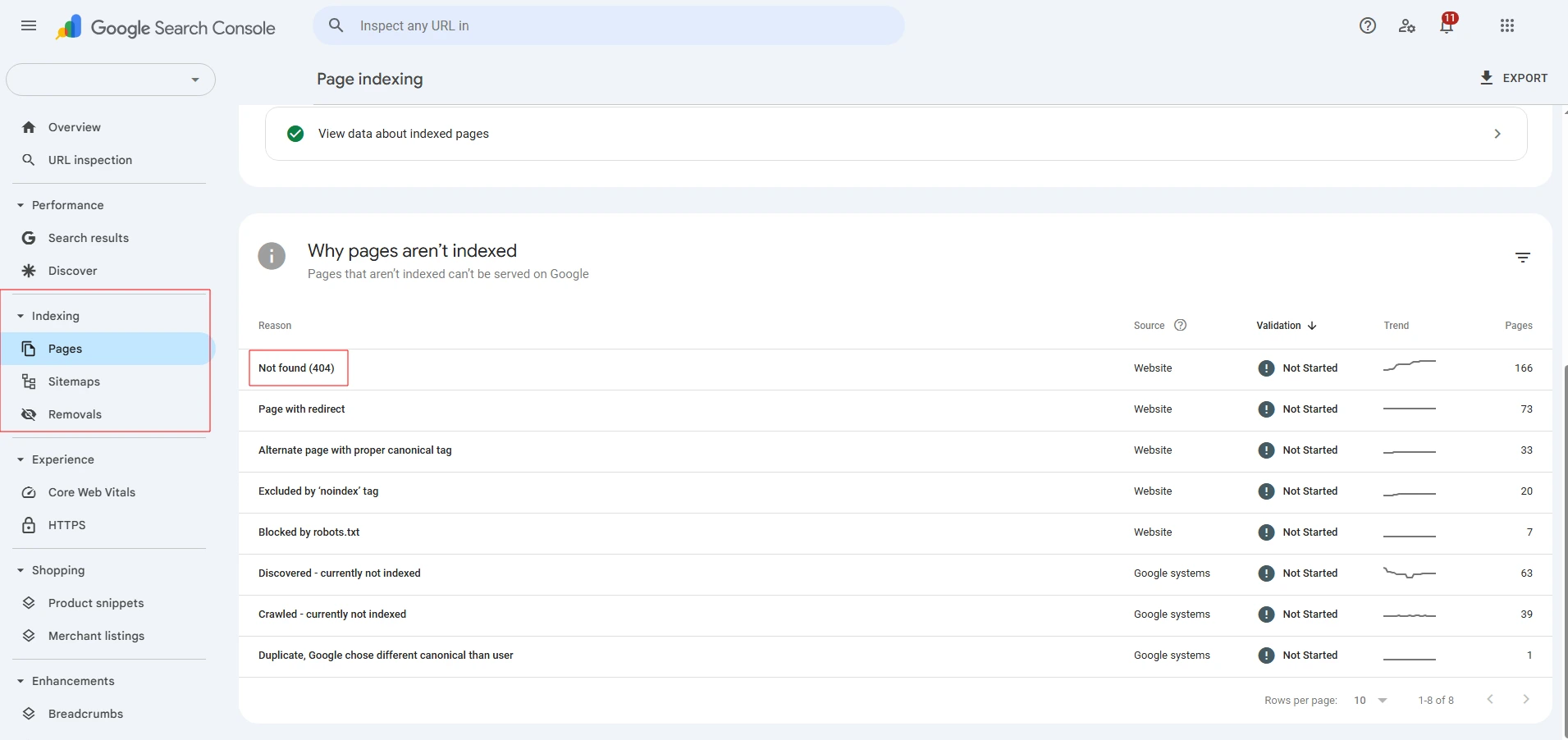
Task: Open the Google apps grid
Action: pyautogui.click(x=1507, y=25)
